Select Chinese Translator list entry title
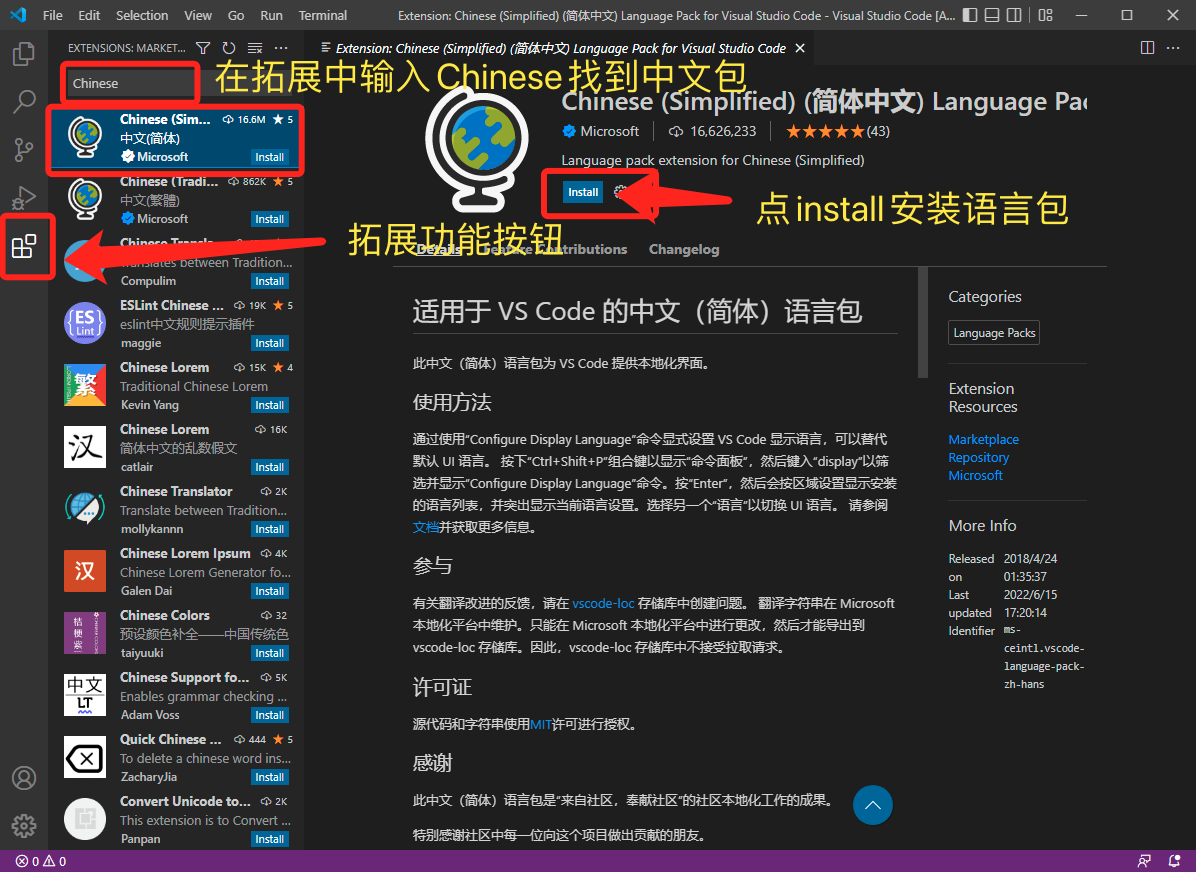Screen dimensions: 1196x872 pyautogui.click(x=176, y=491)
